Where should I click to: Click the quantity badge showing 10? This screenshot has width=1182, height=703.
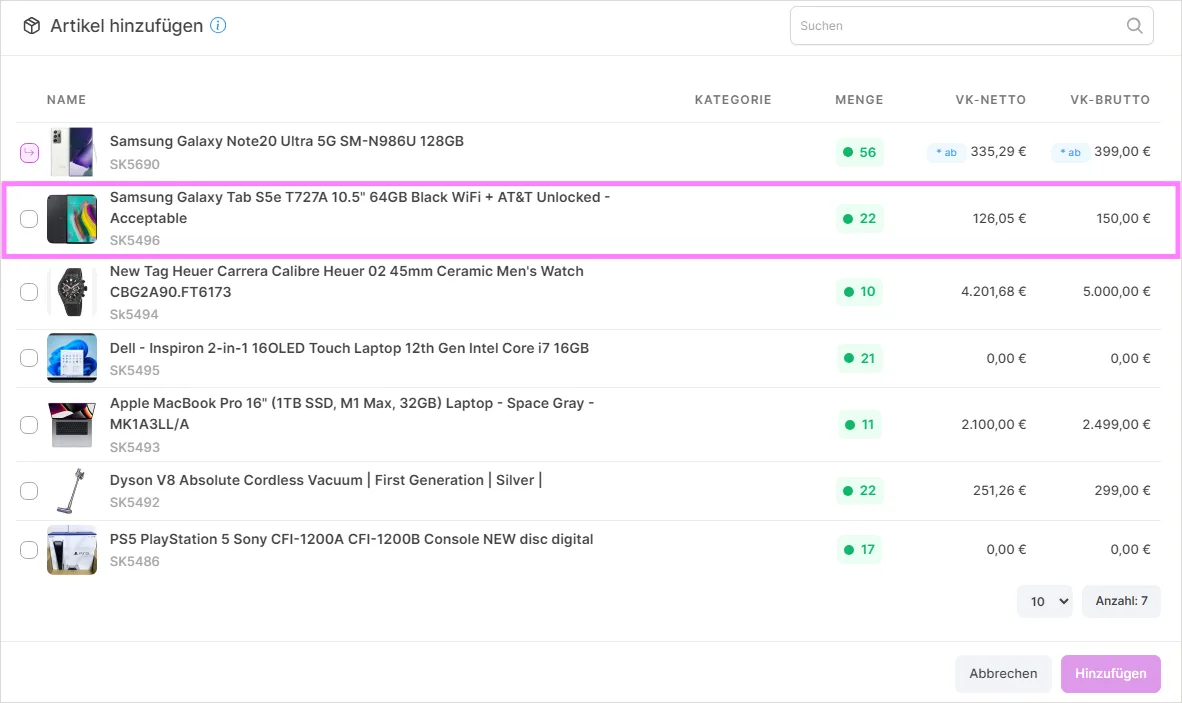pos(859,292)
